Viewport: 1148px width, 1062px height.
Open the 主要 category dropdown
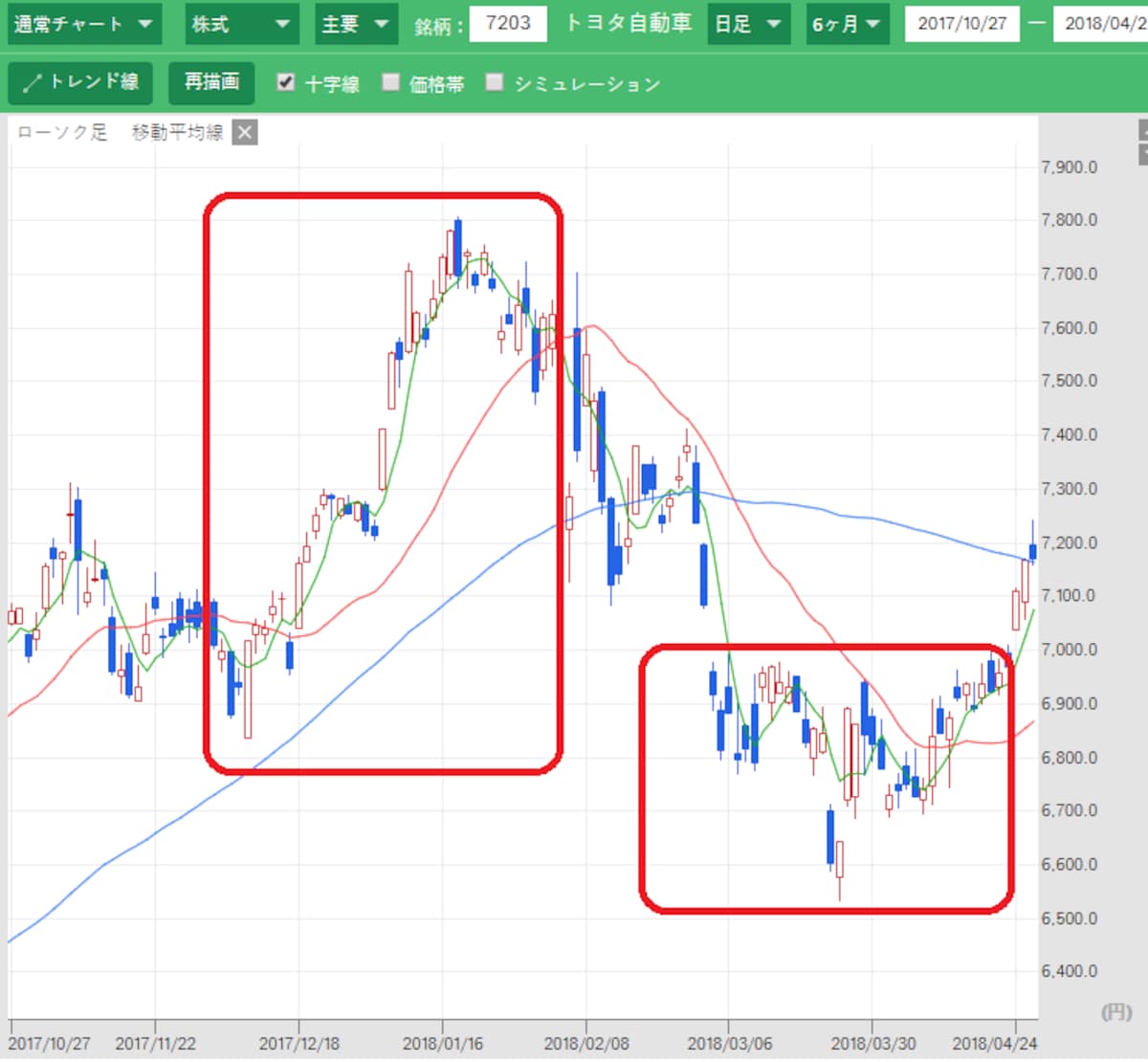[355, 24]
